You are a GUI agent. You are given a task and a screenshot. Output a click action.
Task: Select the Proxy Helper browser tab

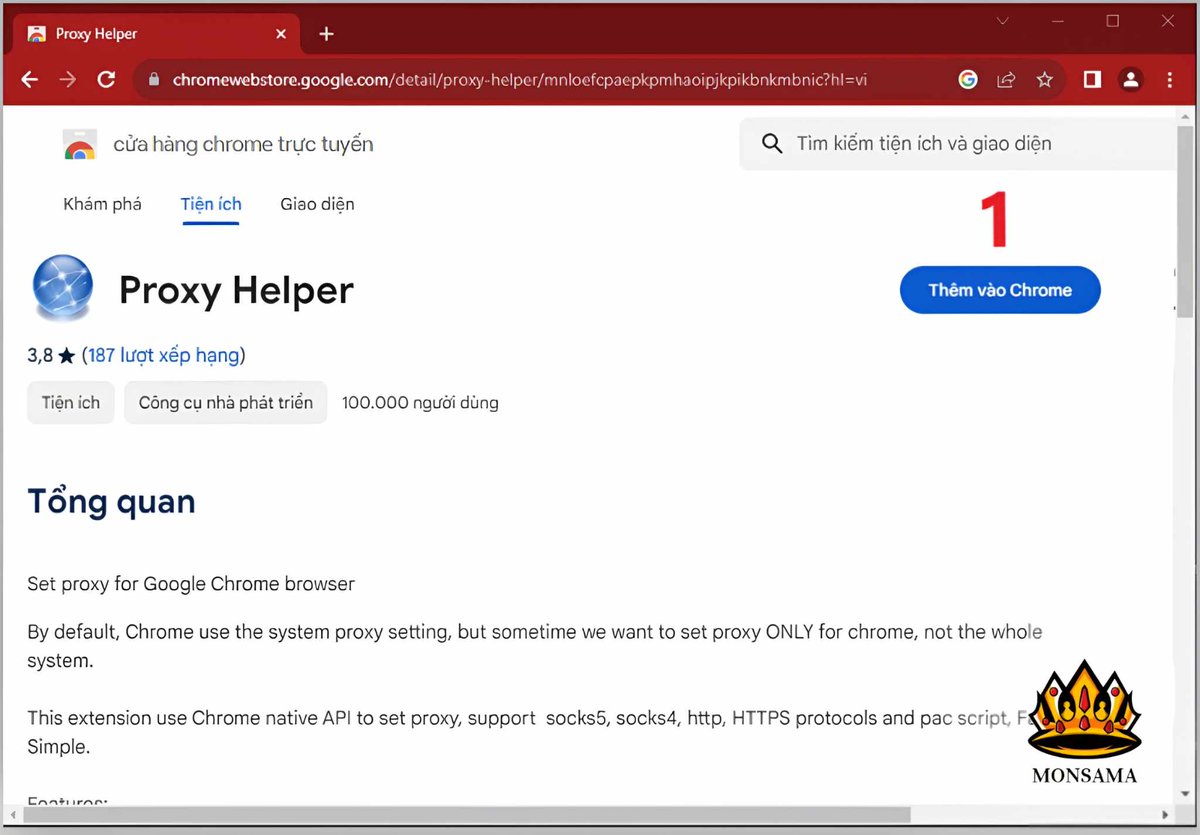click(x=155, y=34)
